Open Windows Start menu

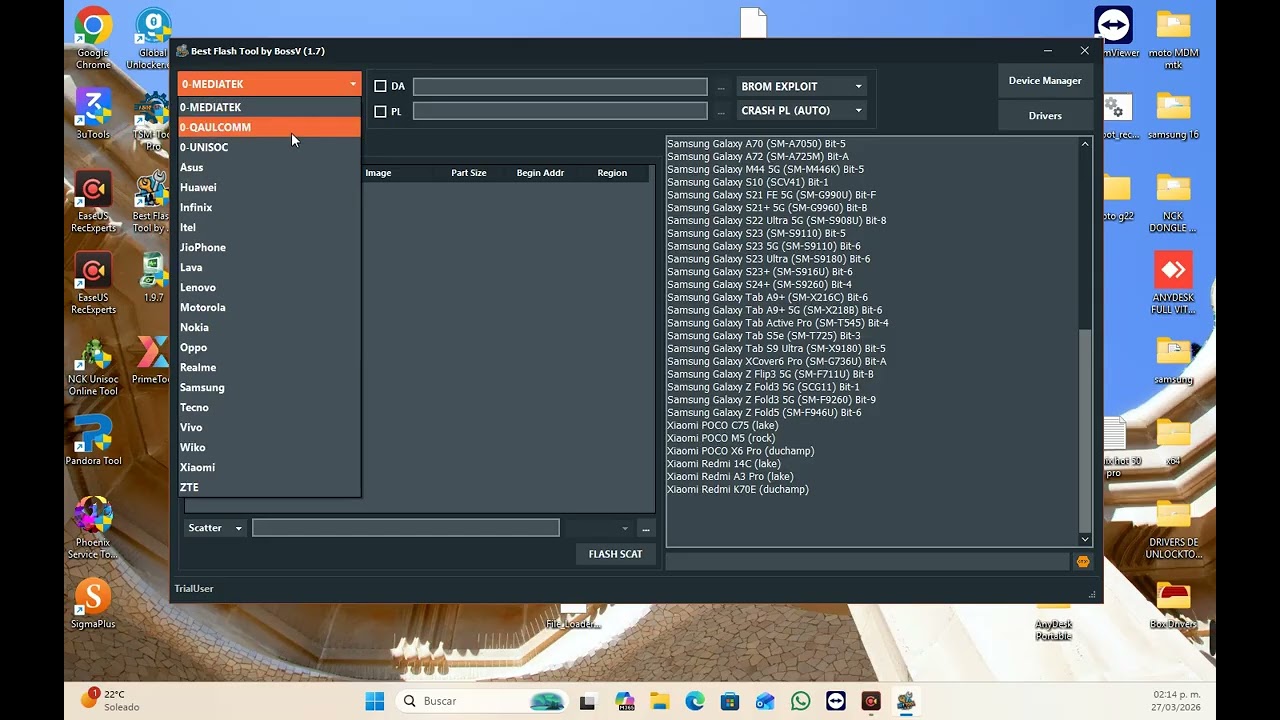click(375, 701)
